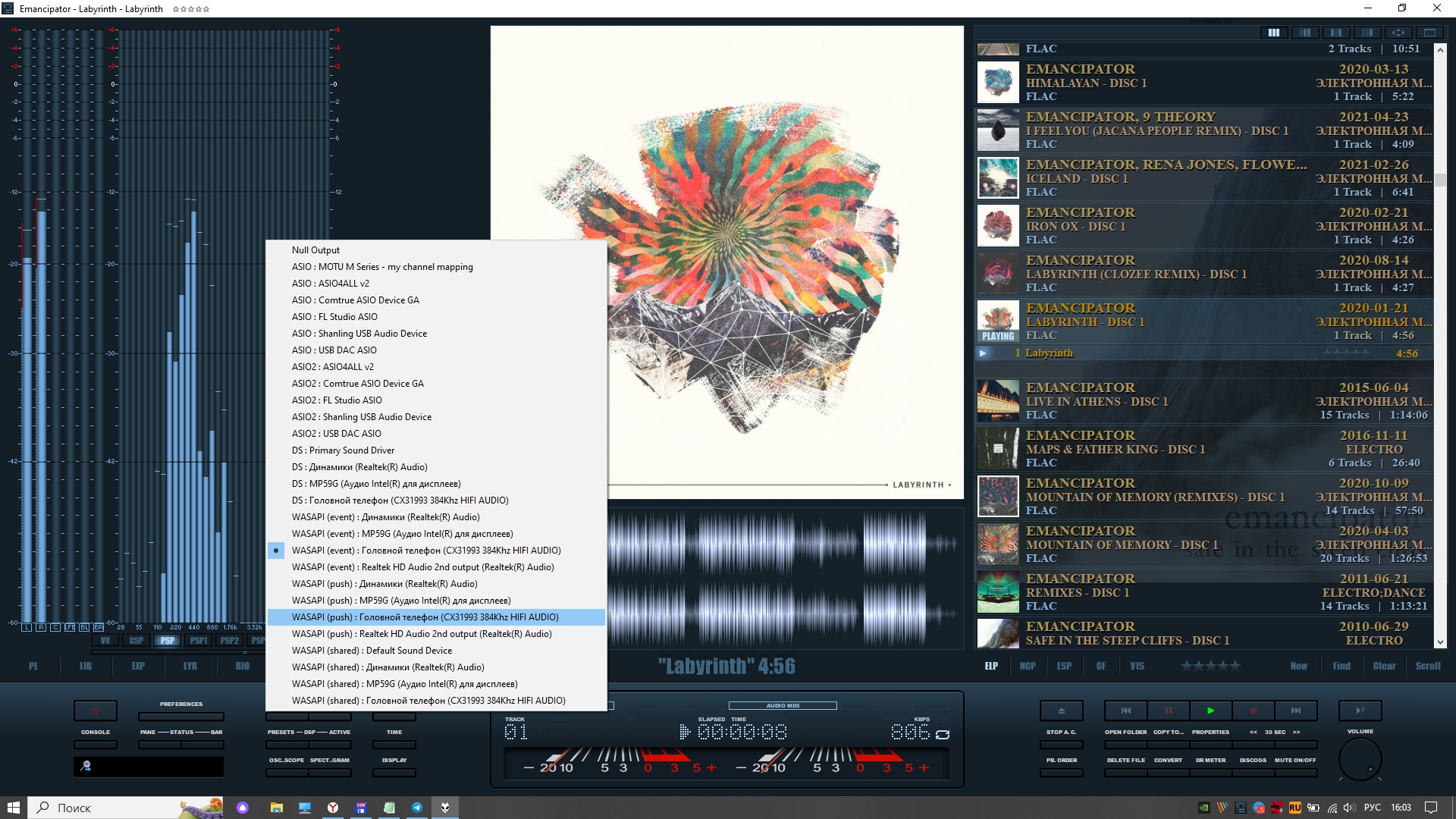This screenshot has height=819, width=1456.
Task: Choose WASAPI (shared) : Default Sound Device
Action: (437, 651)
